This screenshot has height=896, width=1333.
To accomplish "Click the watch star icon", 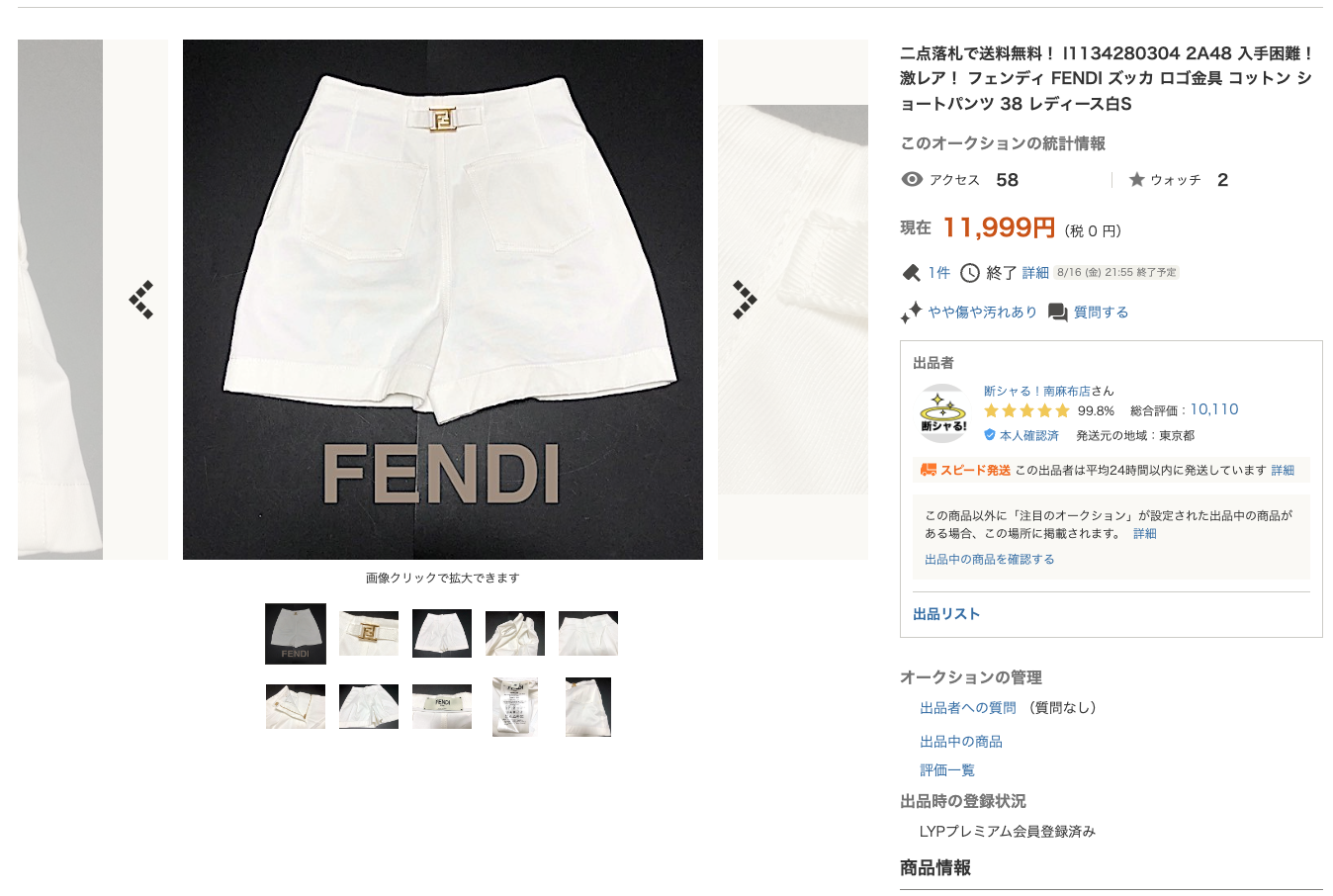I will click(x=1137, y=179).
